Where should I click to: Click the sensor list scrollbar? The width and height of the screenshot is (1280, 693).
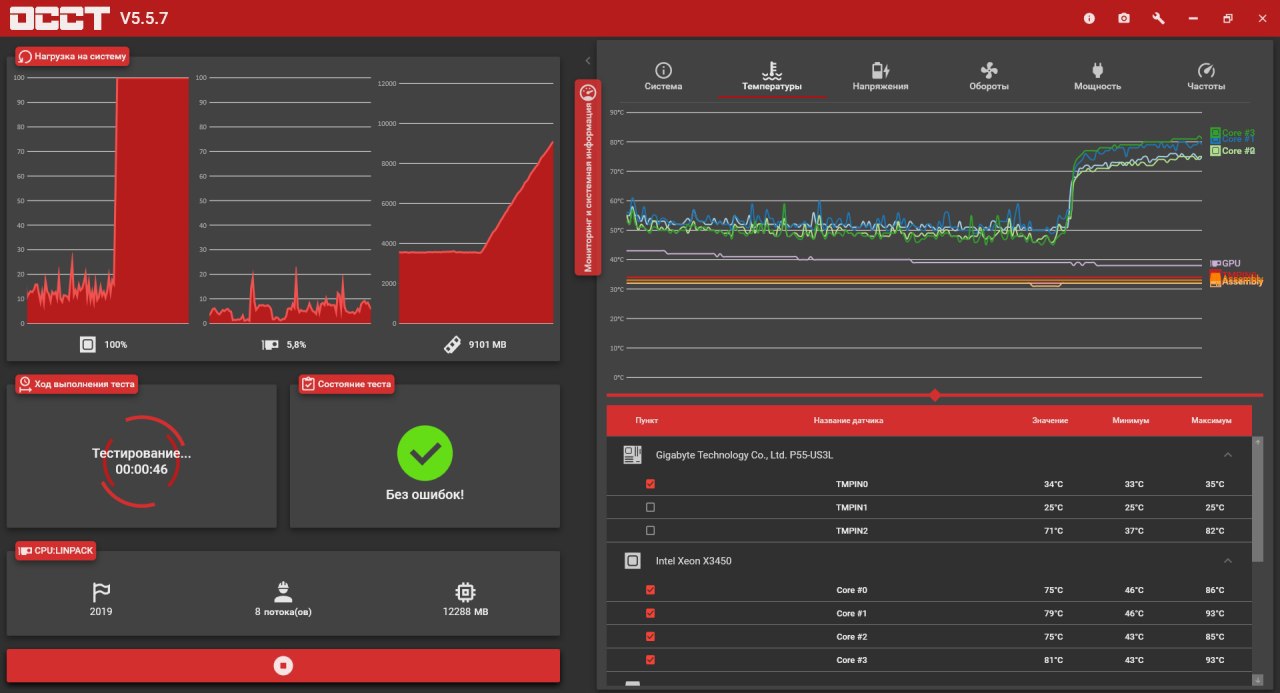pyautogui.click(x=1258, y=500)
